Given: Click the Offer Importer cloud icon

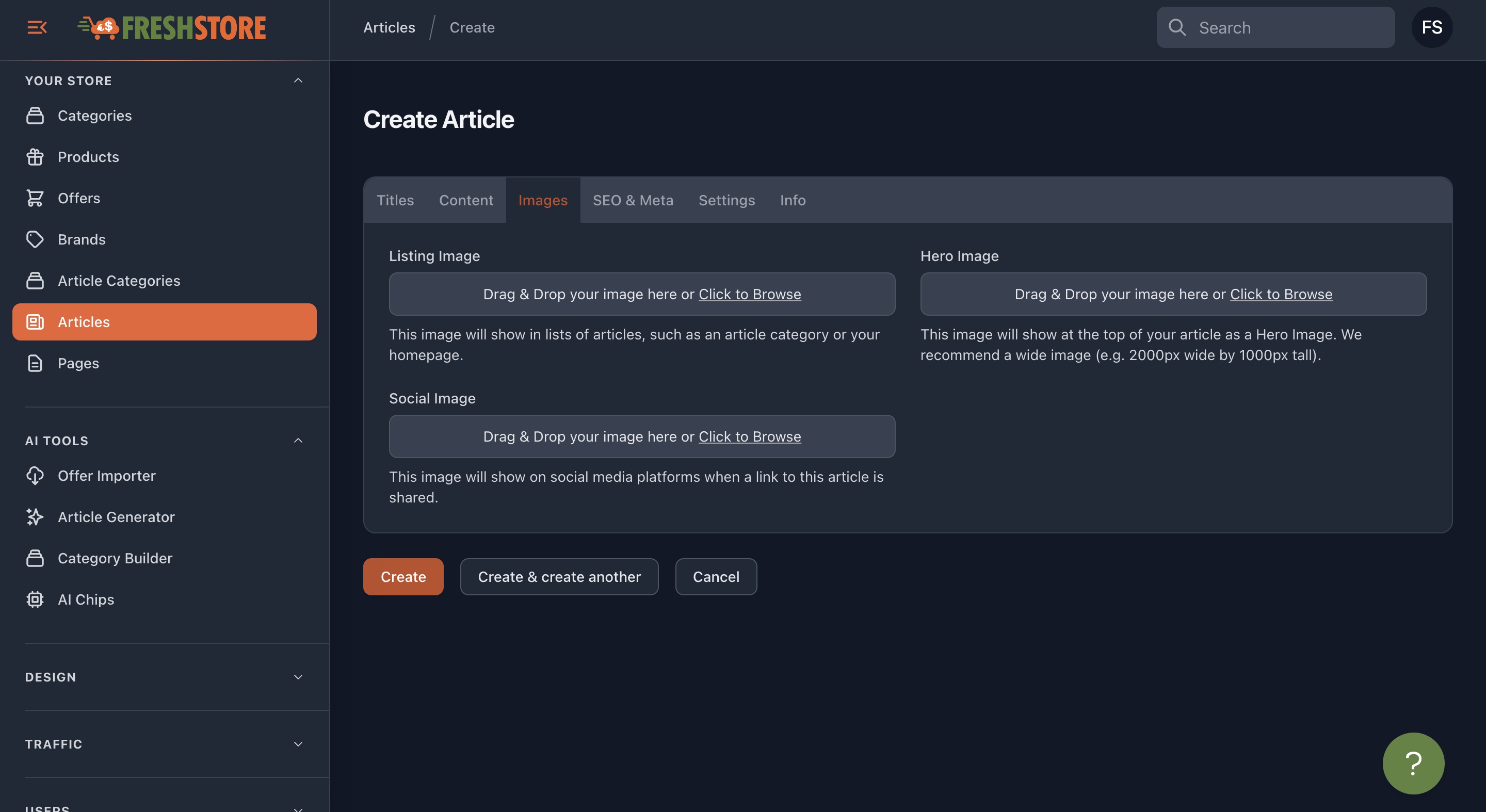Looking at the screenshot, I should [x=35, y=476].
